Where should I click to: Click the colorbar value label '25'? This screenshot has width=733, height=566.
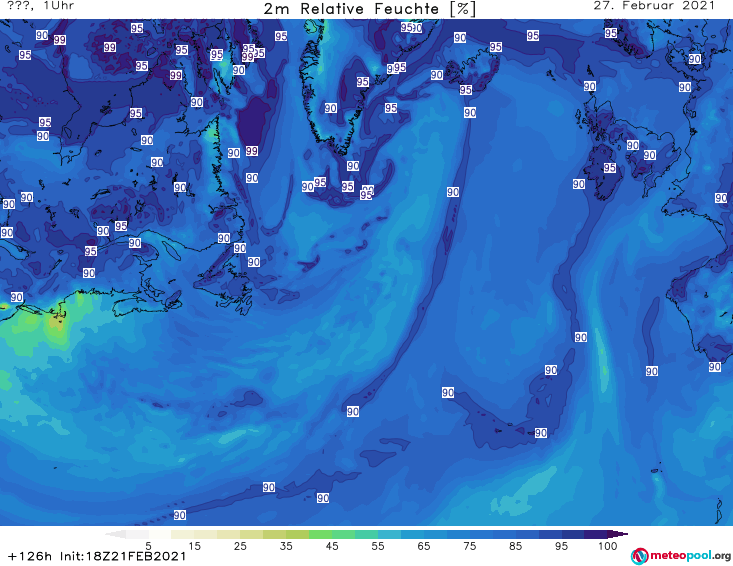[x=240, y=546]
